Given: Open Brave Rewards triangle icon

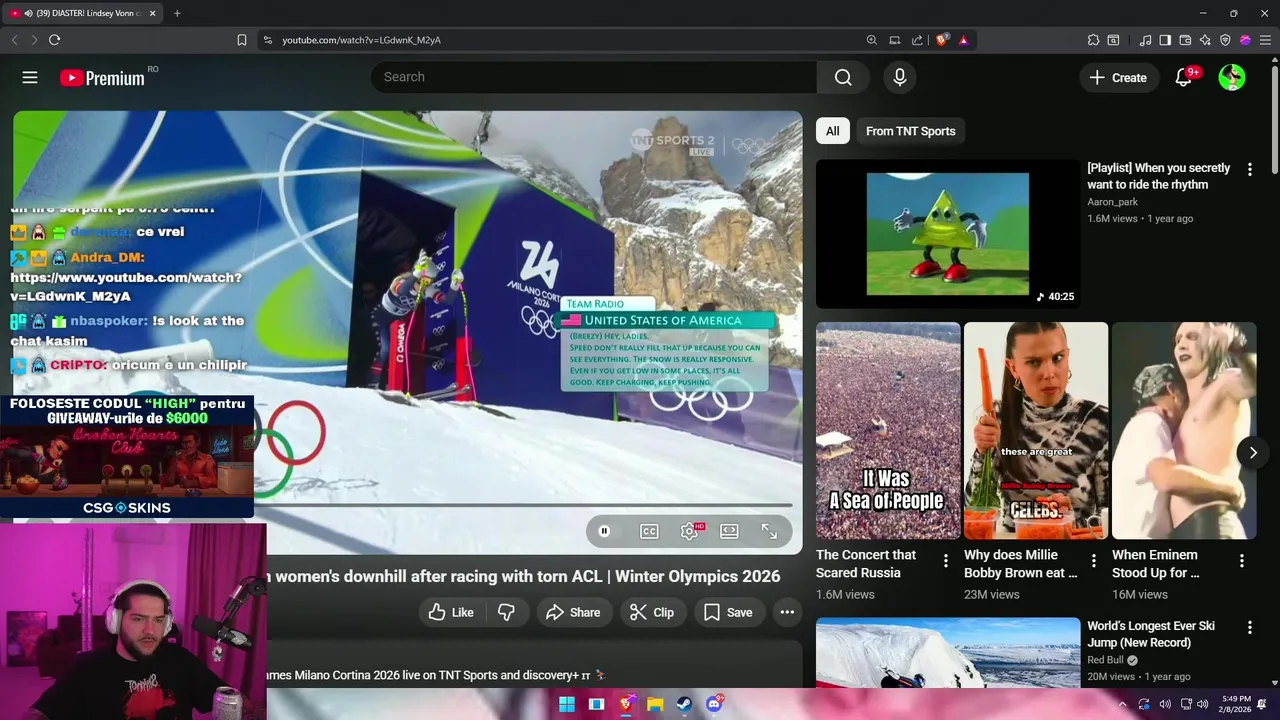Looking at the screenshot, I should pos(963,40).
